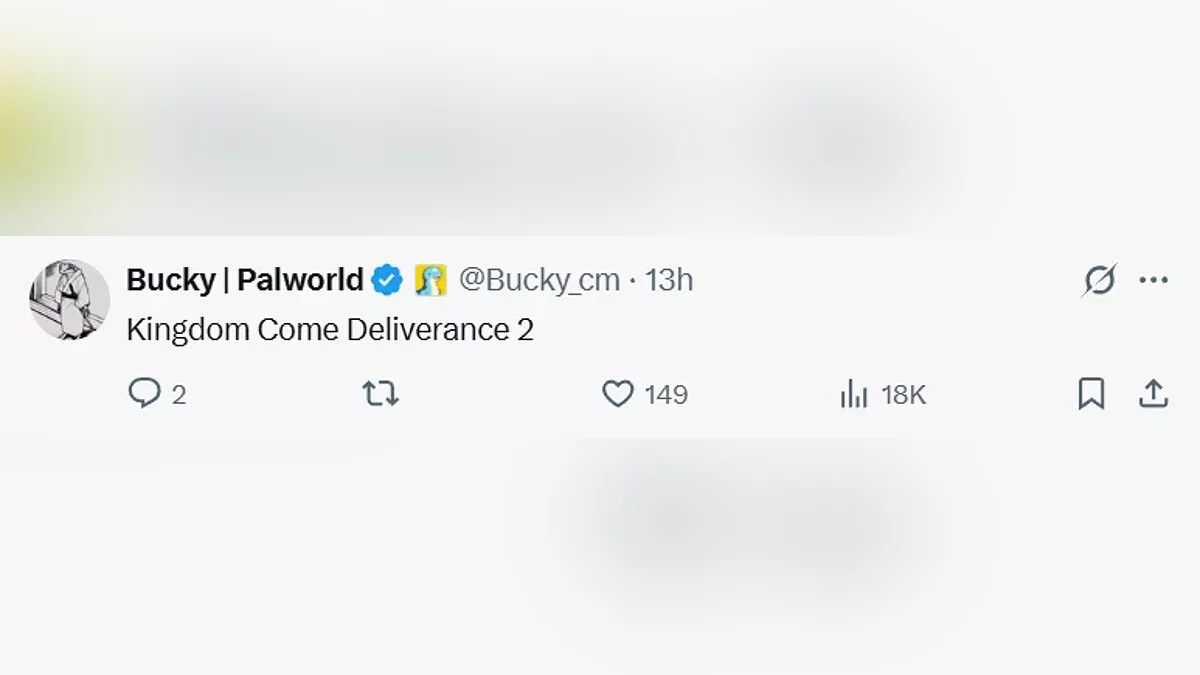Open the three-dot more options menu

pos(1153,281)
